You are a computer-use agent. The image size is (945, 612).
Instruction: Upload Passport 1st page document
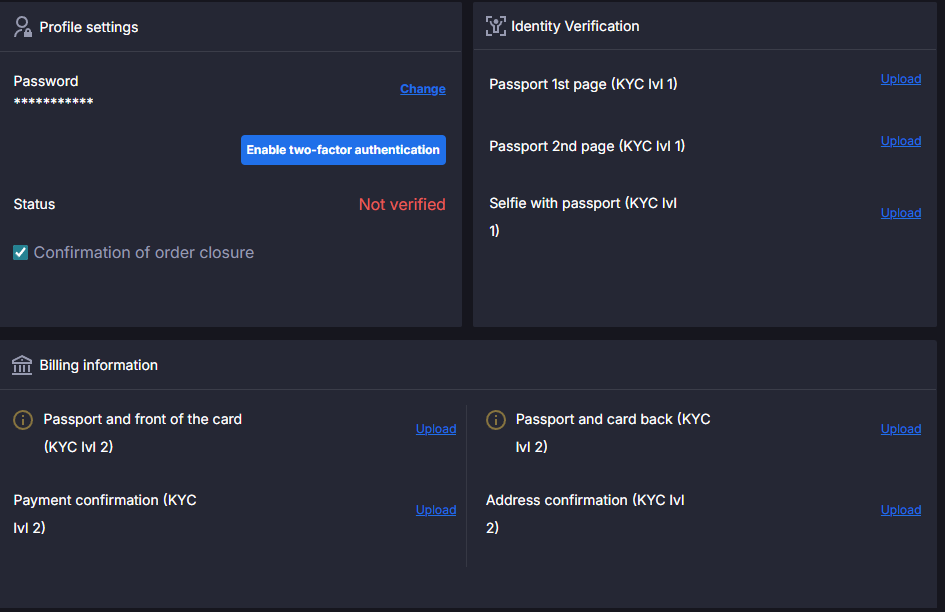[x=900, y=79]
